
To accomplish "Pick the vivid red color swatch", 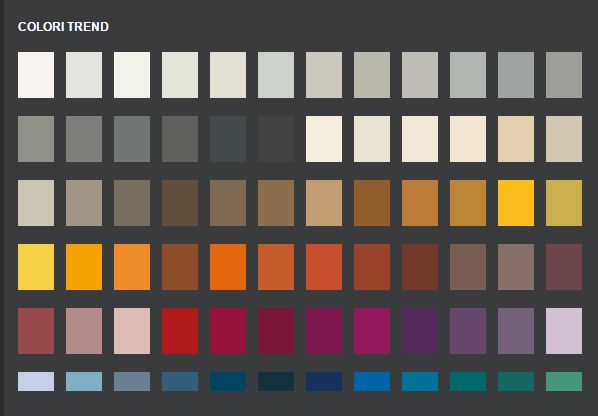I will tap(180, 331).
